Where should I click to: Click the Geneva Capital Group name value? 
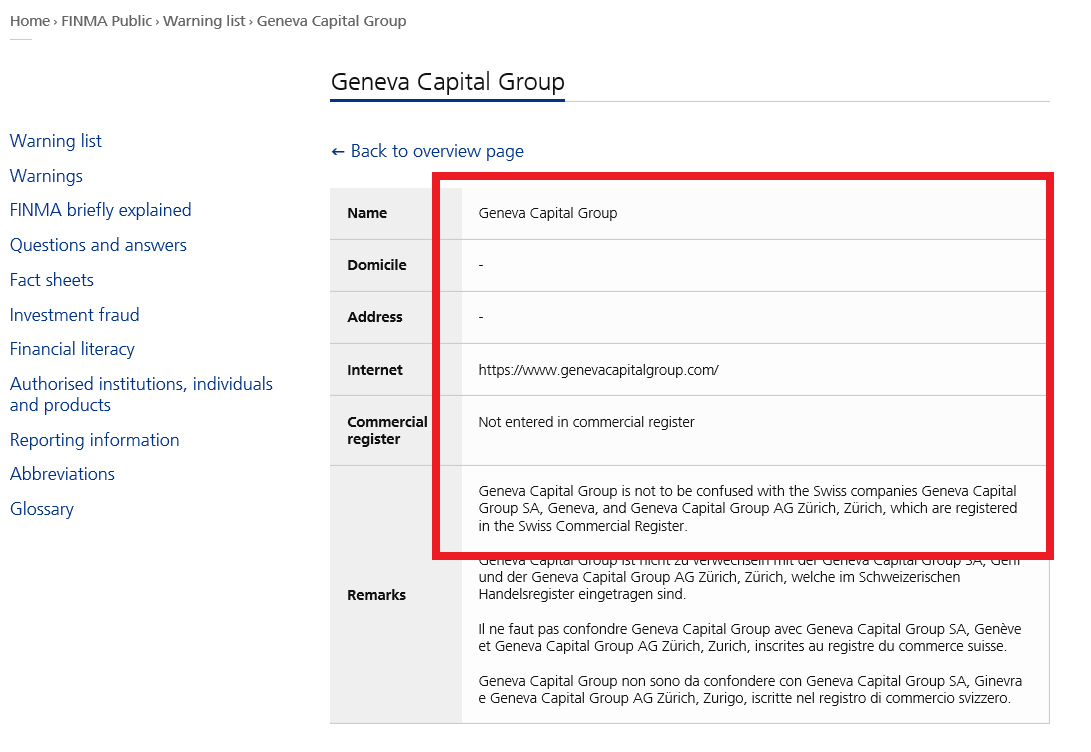(x=548, y=213)
